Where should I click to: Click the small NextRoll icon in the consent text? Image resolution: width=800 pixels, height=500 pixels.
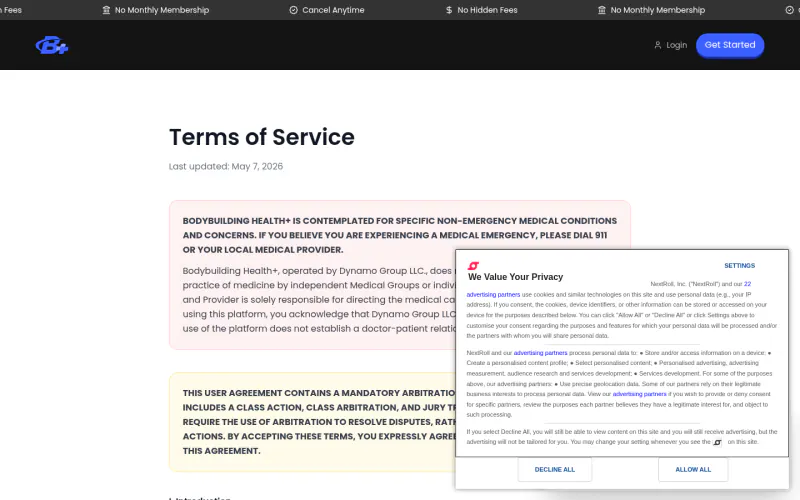point(717,442)
